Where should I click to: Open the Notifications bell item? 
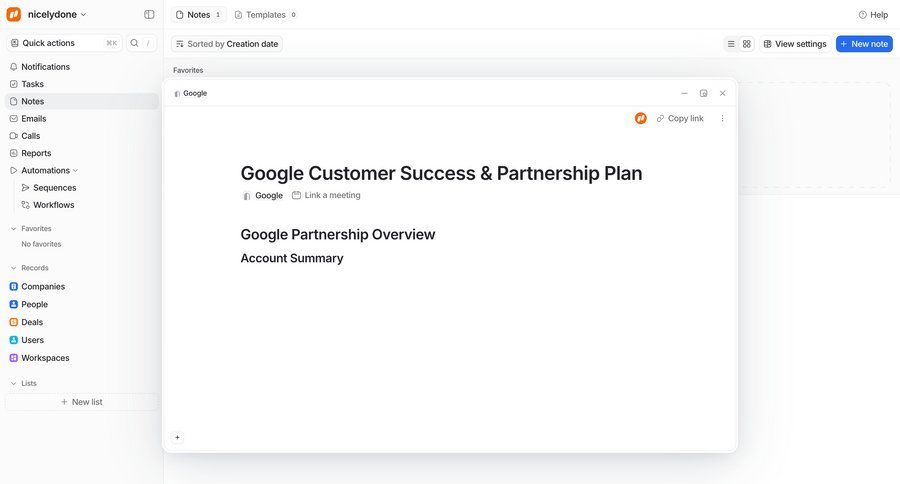45,67
